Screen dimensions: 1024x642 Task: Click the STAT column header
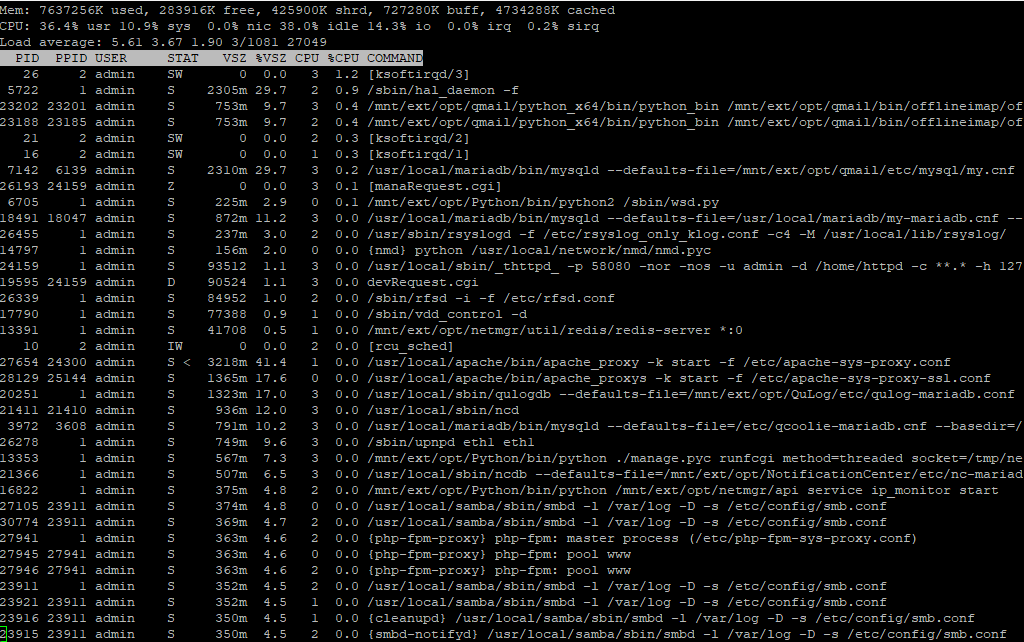183,58
